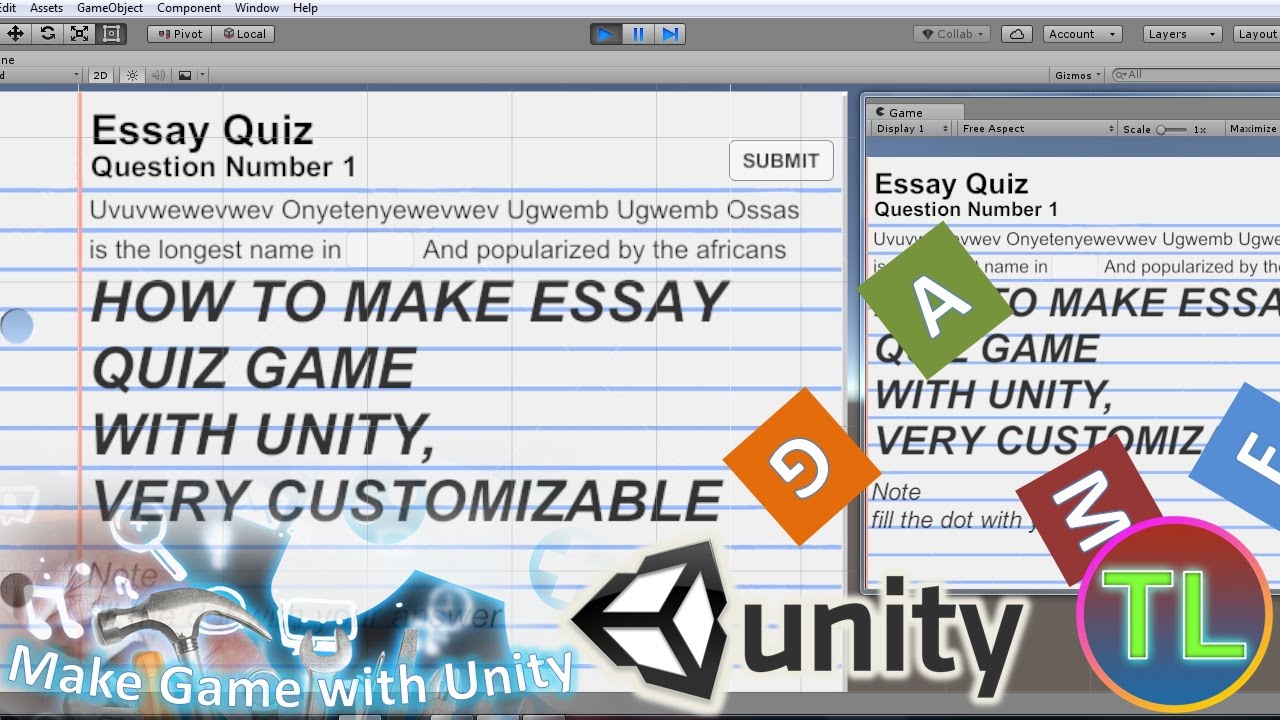Toggle Maximize on Play option
Screen dimensions: 1280x720
point(1252,129)
